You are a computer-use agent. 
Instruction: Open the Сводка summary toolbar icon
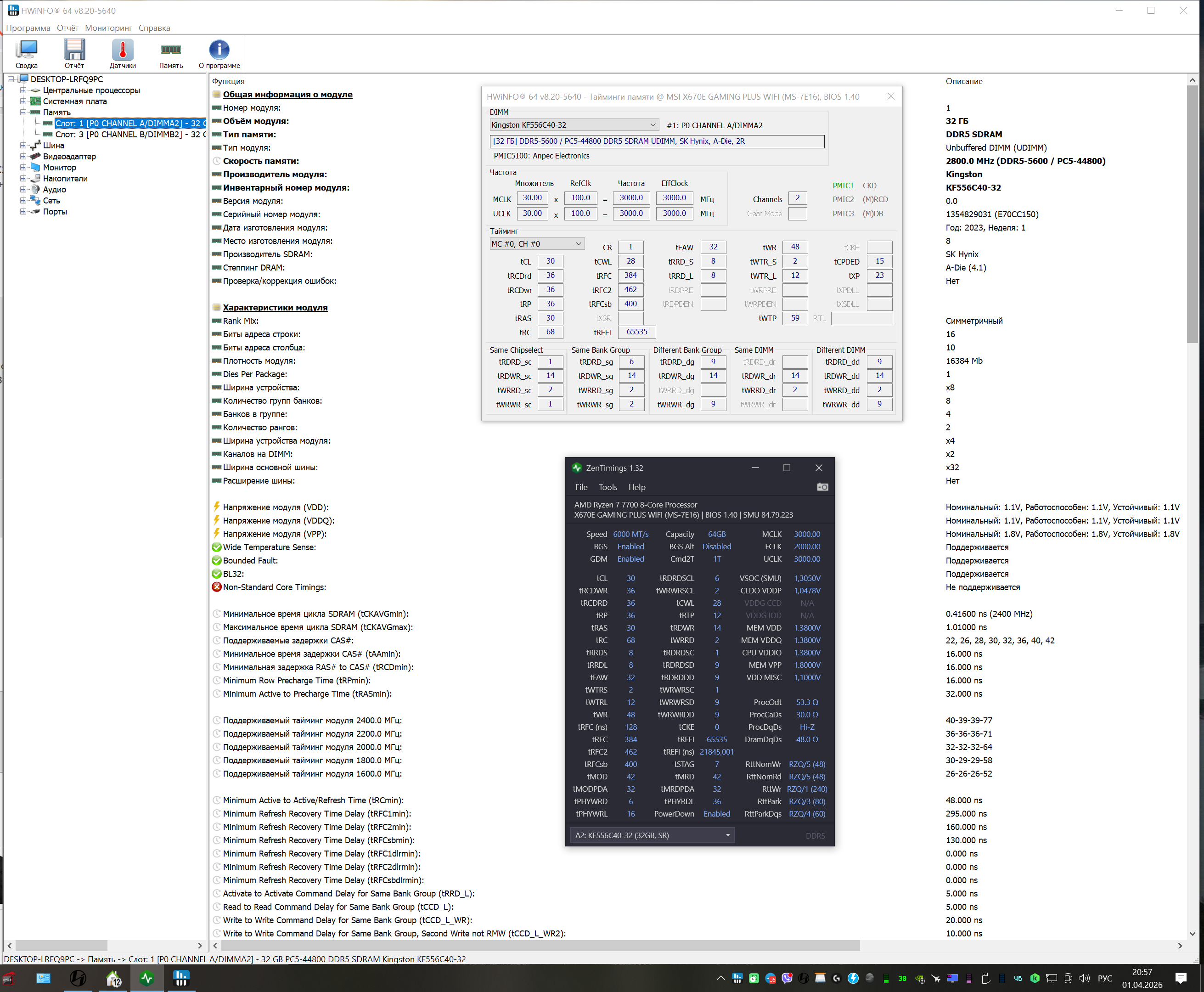(x=26, y=54)
